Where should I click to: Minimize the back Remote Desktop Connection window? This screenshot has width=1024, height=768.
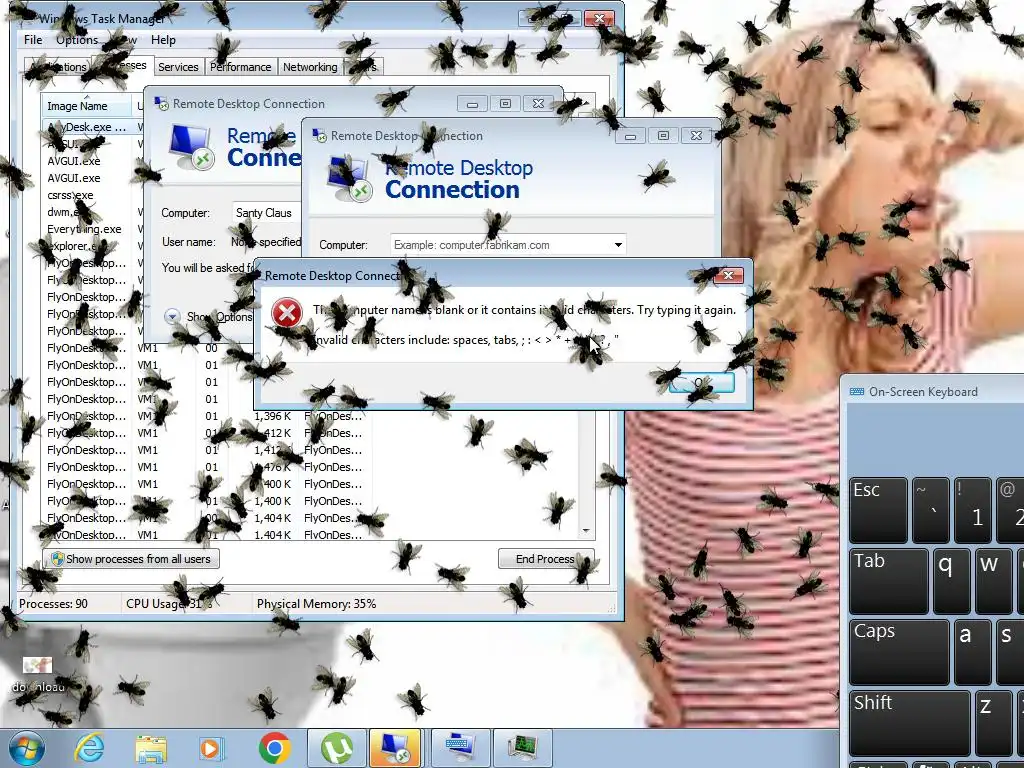472,104
